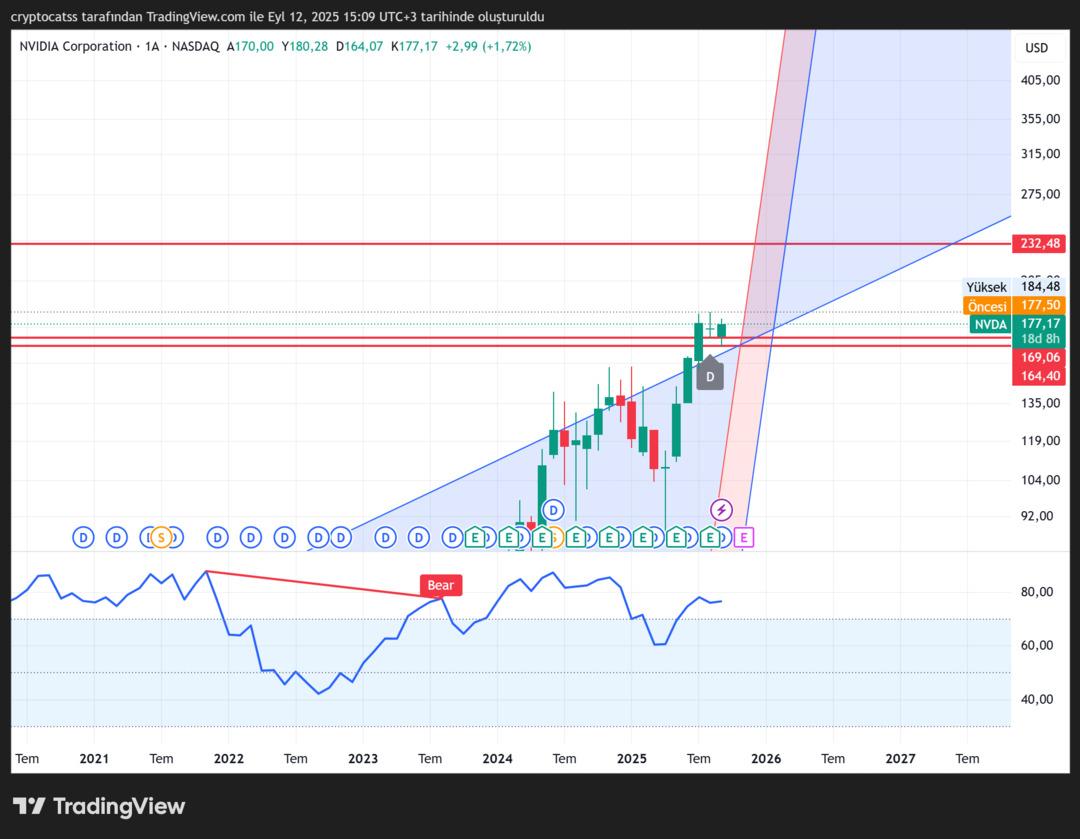
Task: Click the cryptocatss TradingView.com attribution header text
Action: click(278, 17)
